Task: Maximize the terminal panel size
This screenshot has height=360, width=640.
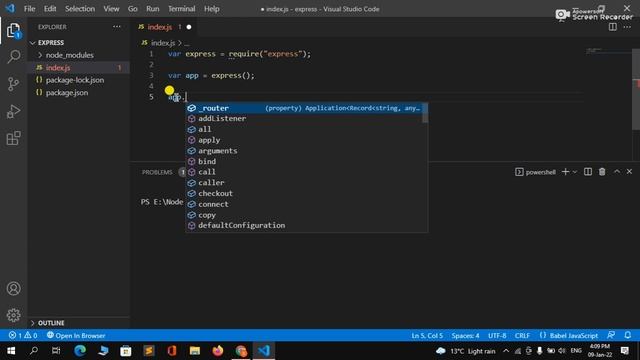Action: (617, 172)
